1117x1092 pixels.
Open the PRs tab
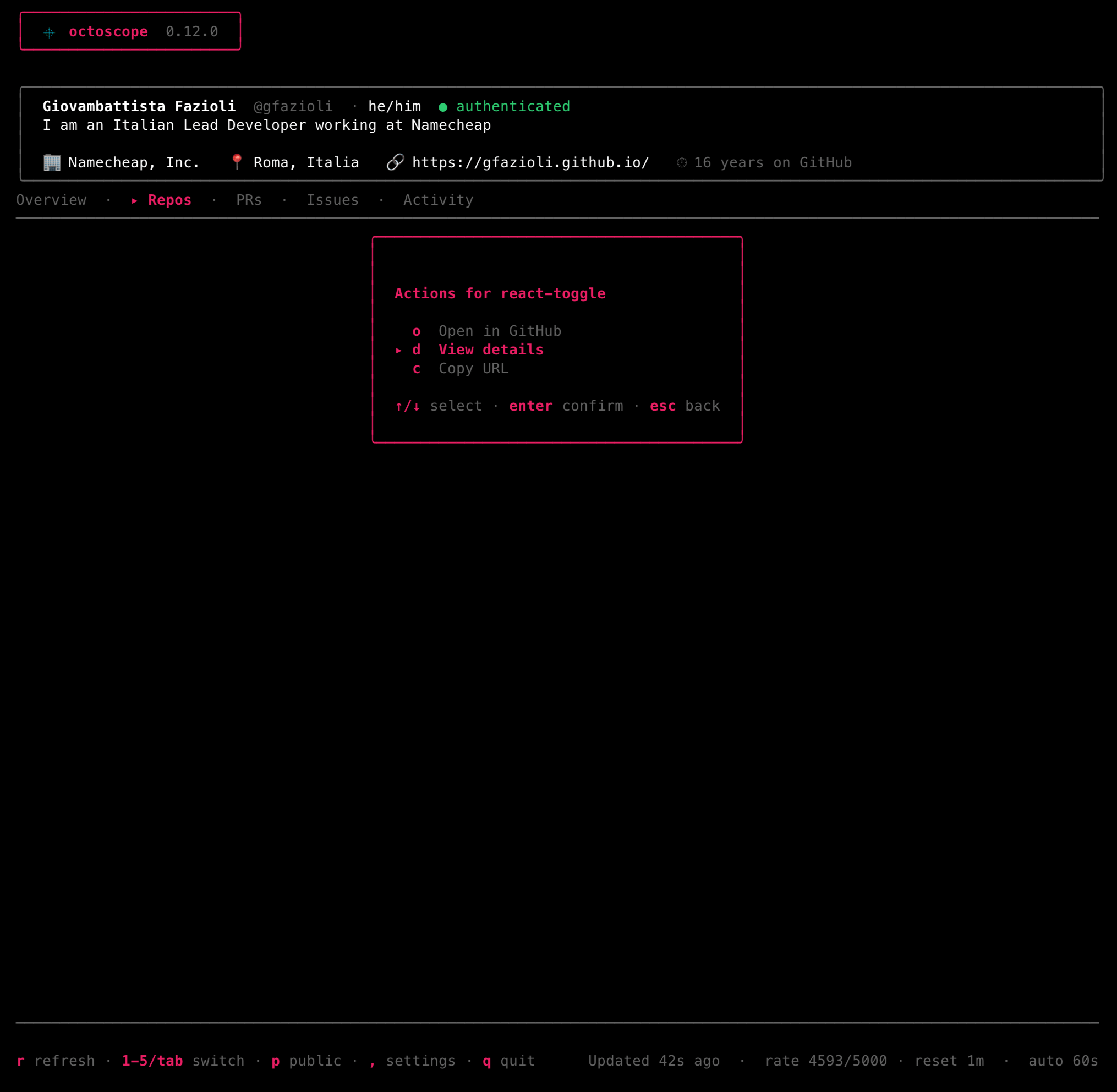[x=249, y=200]
